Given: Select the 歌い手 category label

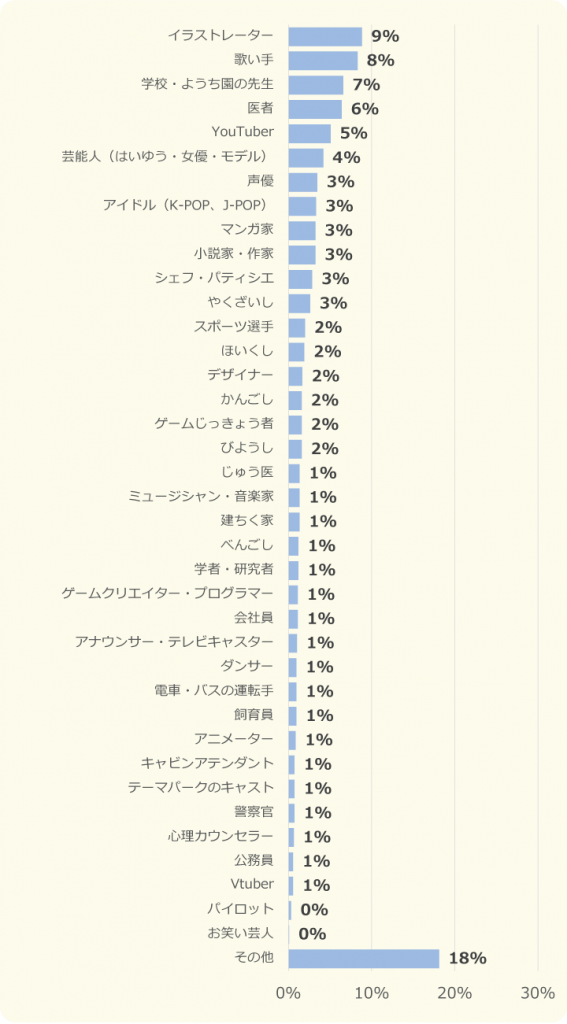Looking at the screenshot, I should pyautogui.click(x=253, y=61).
